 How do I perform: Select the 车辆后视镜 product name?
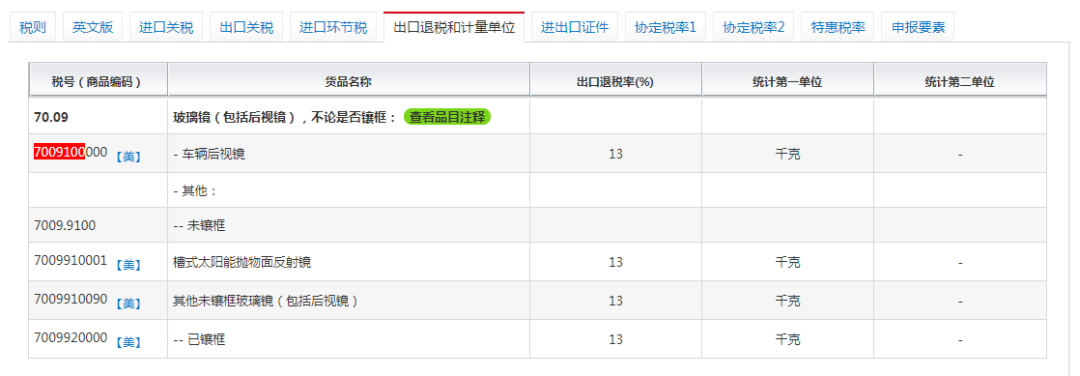coord(209,154)
